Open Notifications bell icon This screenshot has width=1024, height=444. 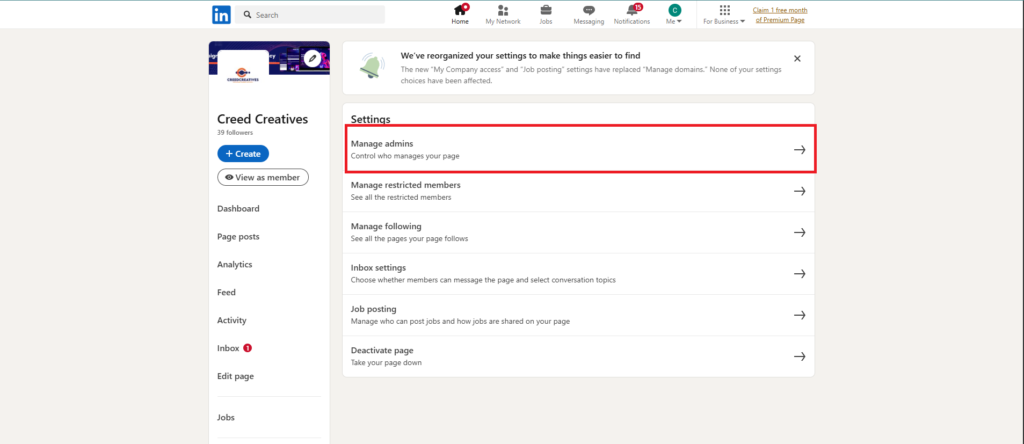coord(632,14)
